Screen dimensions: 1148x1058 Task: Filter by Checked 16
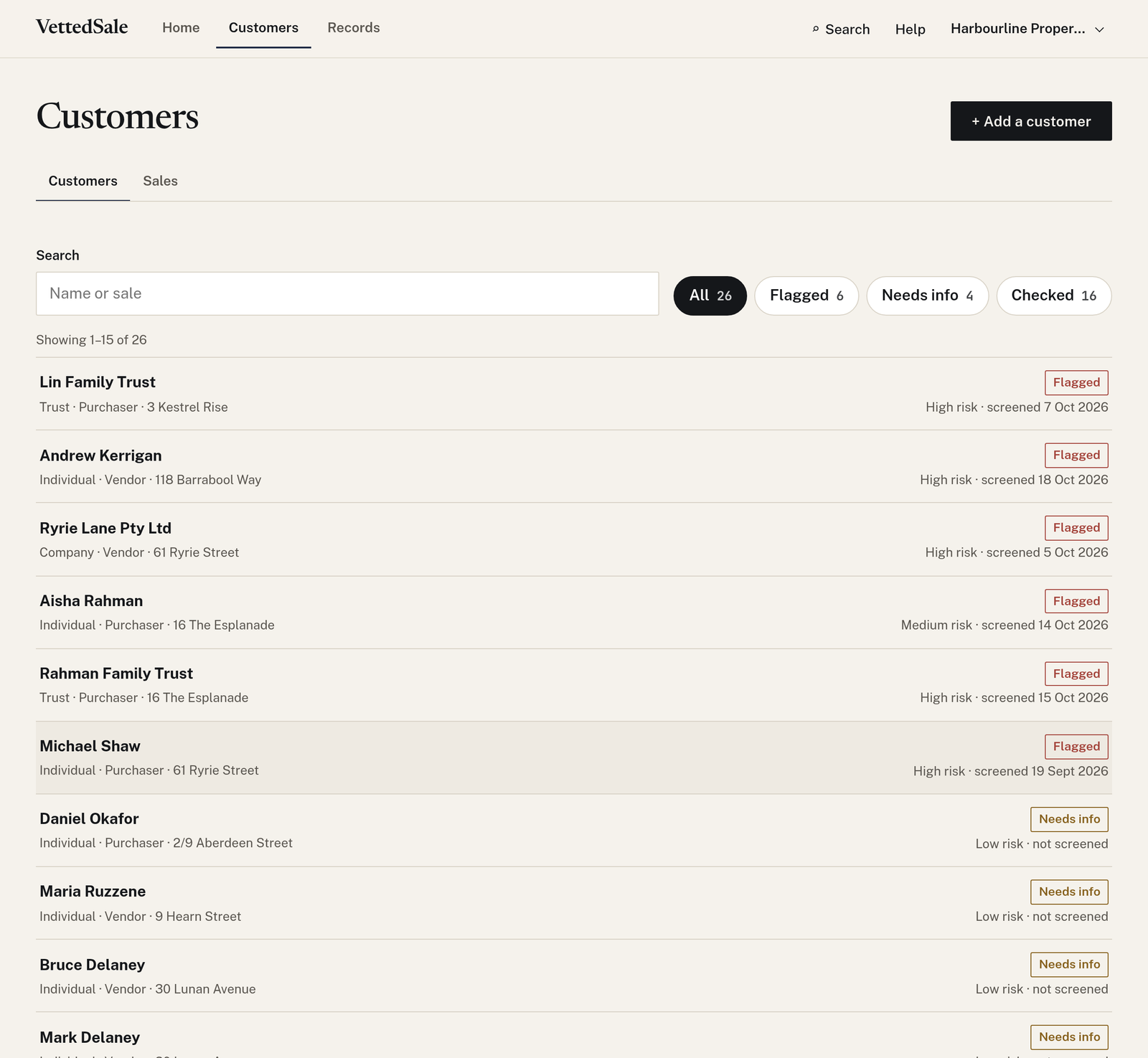[1054, 296]
